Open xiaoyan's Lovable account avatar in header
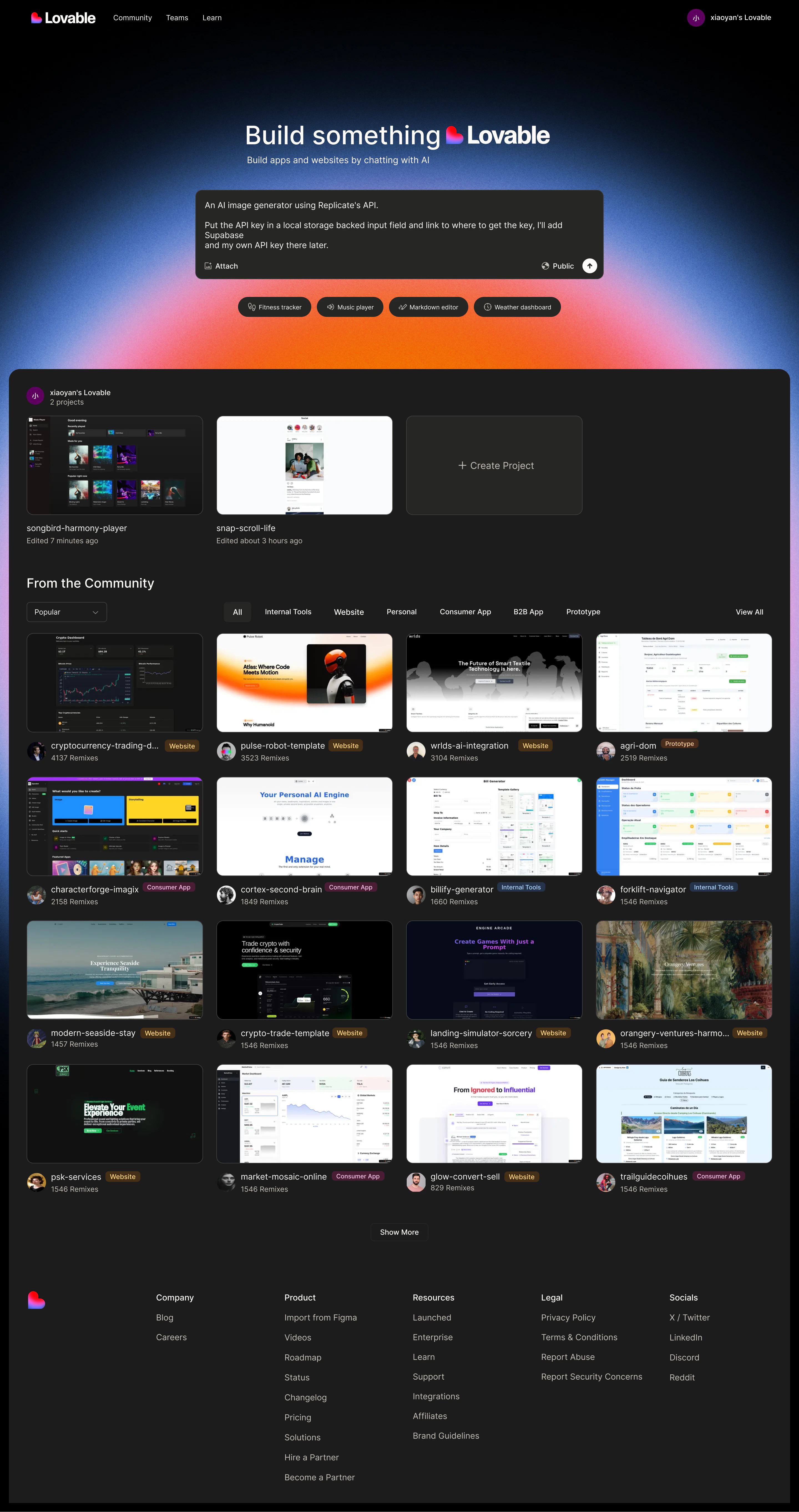The width and height of the screenshot is (799, 1512). 696,17
